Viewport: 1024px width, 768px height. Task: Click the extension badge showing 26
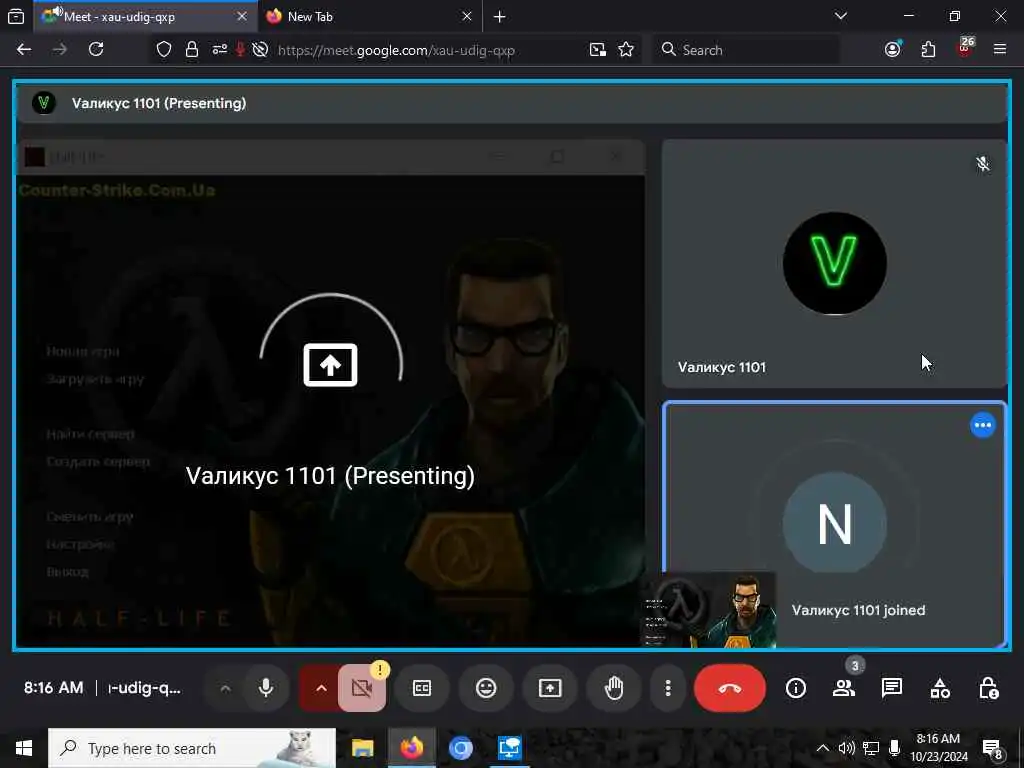click(965, 48)
